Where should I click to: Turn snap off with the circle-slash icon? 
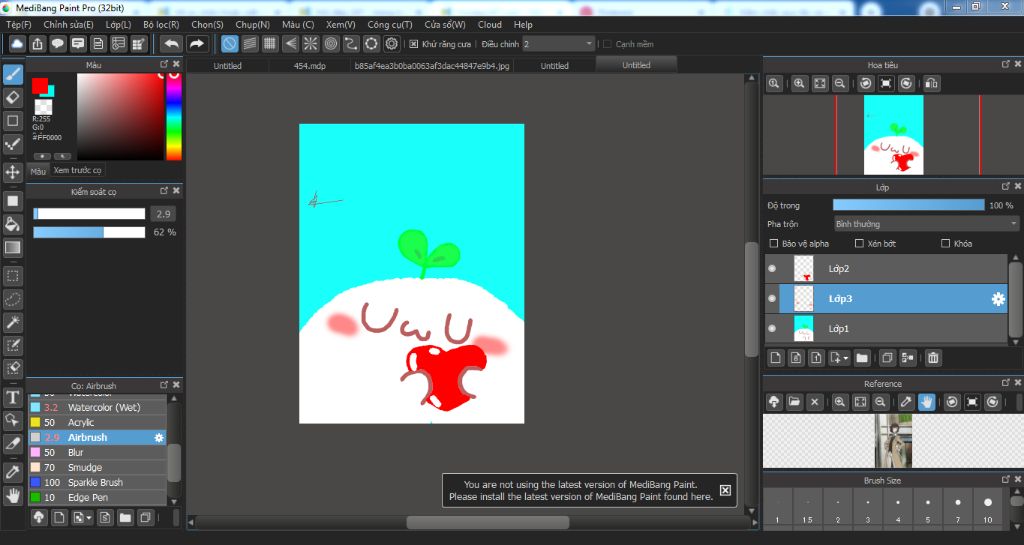click(x=229, y=44)
